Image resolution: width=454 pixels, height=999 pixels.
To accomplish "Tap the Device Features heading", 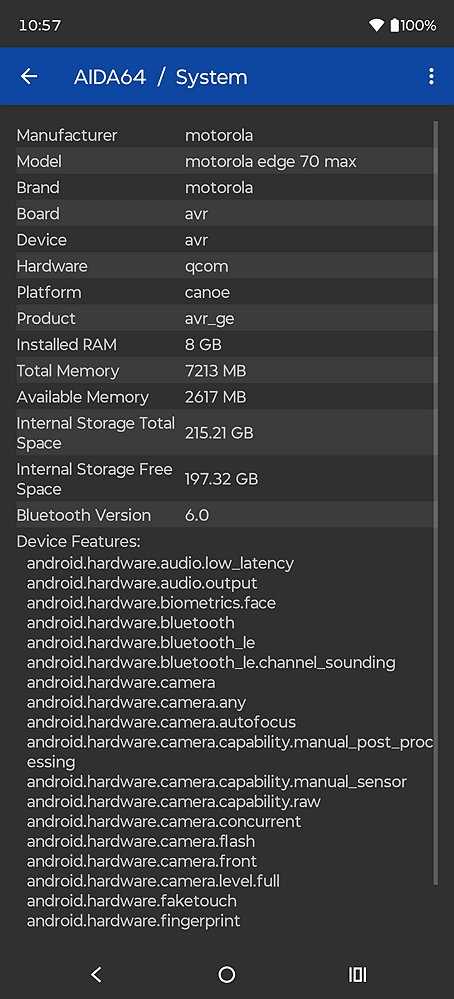I will click(x=78, y=542).
